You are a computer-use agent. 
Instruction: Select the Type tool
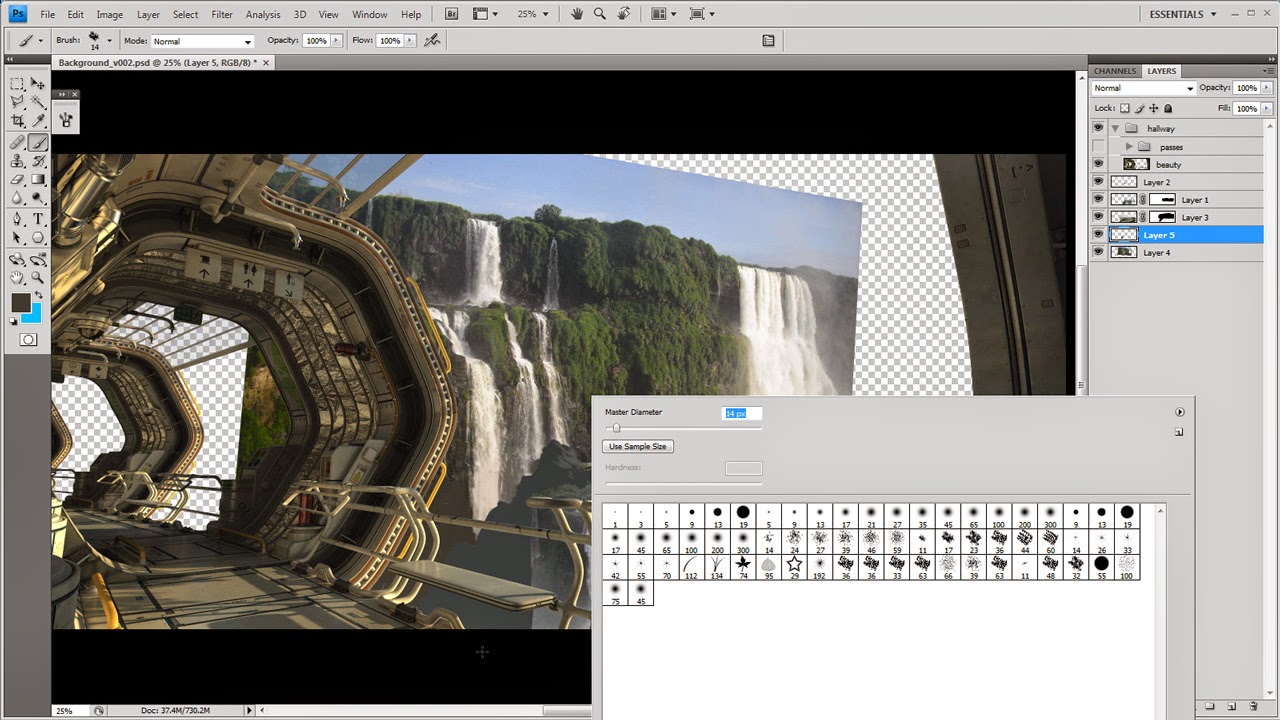[38, 219]
